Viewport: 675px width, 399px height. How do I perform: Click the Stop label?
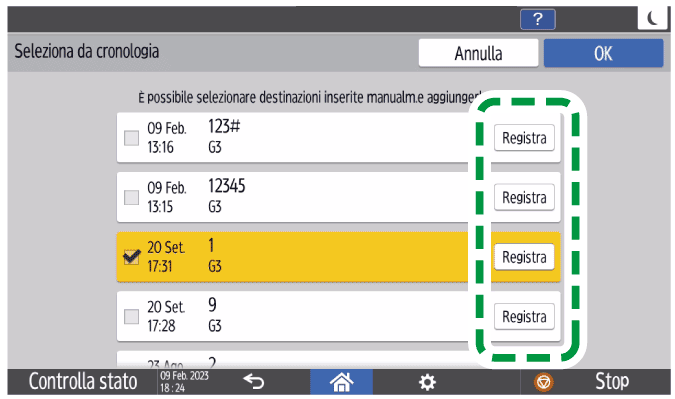click(x=612, y=381)
